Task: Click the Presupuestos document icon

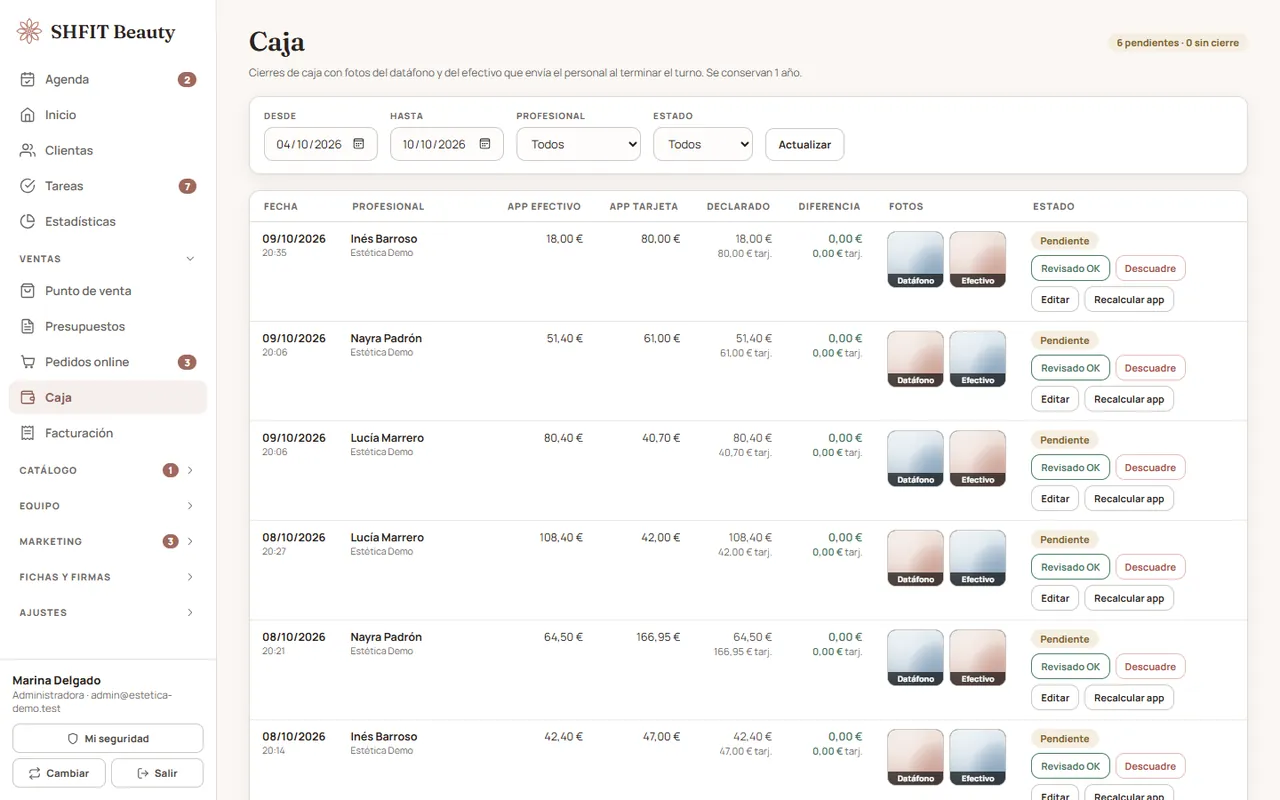Action: [28, 326]
